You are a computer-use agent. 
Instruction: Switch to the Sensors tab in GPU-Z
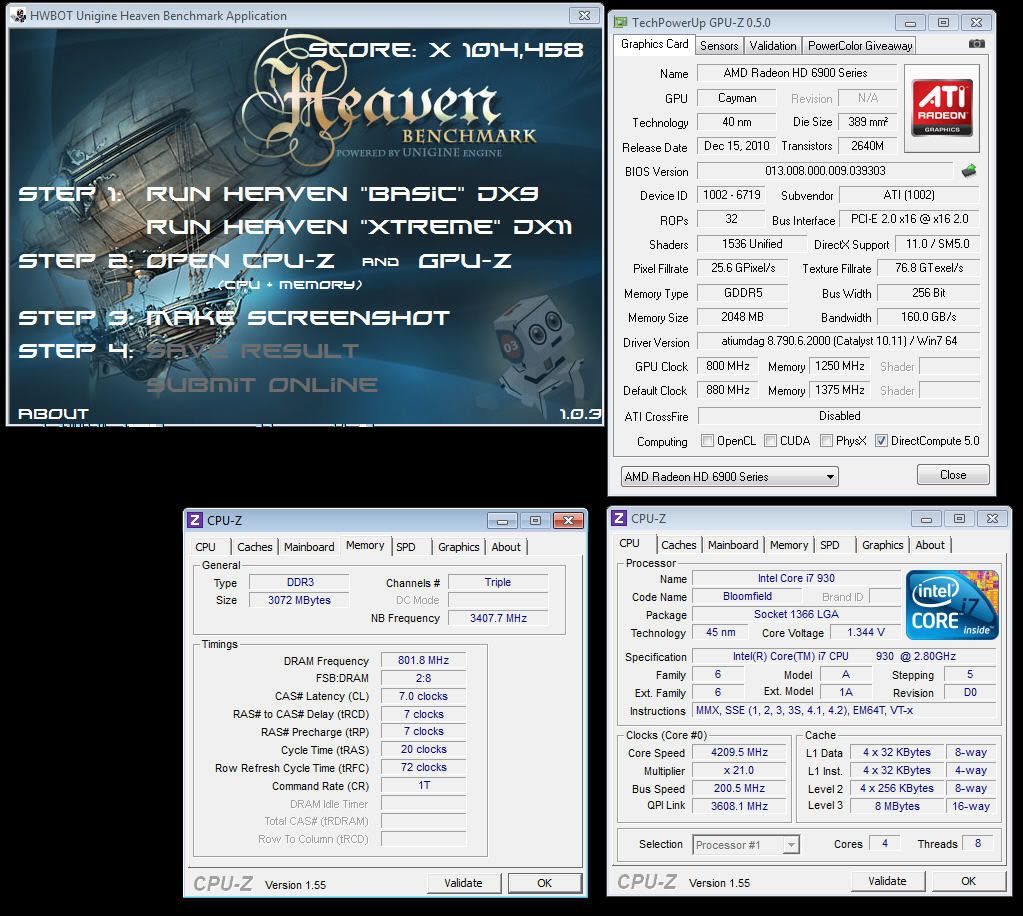click(x=719, y=45)
